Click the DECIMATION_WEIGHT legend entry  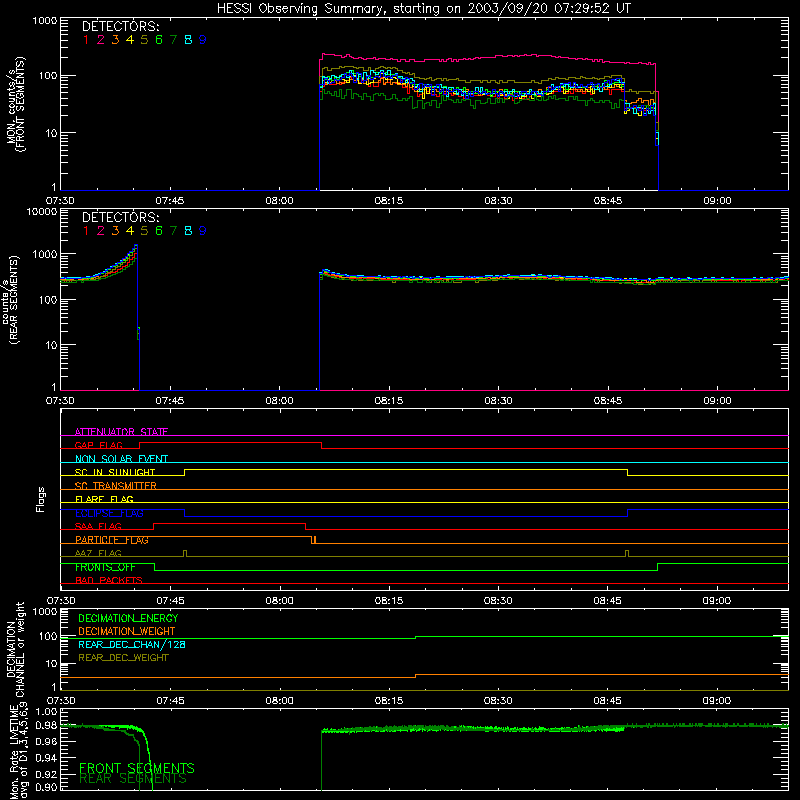point(127,632)
